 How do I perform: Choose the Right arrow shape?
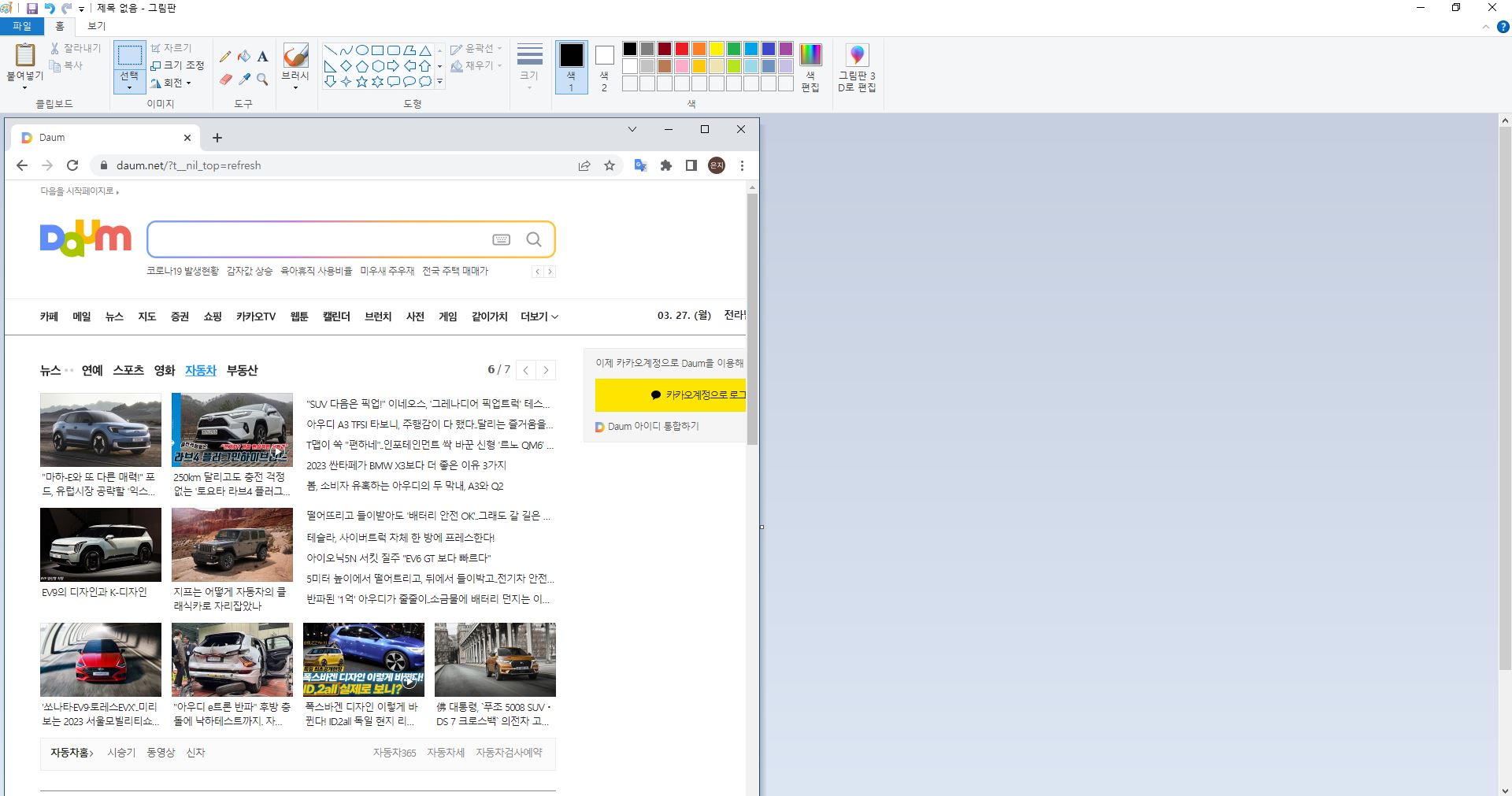pyautogui.click(x=393, y=65)
